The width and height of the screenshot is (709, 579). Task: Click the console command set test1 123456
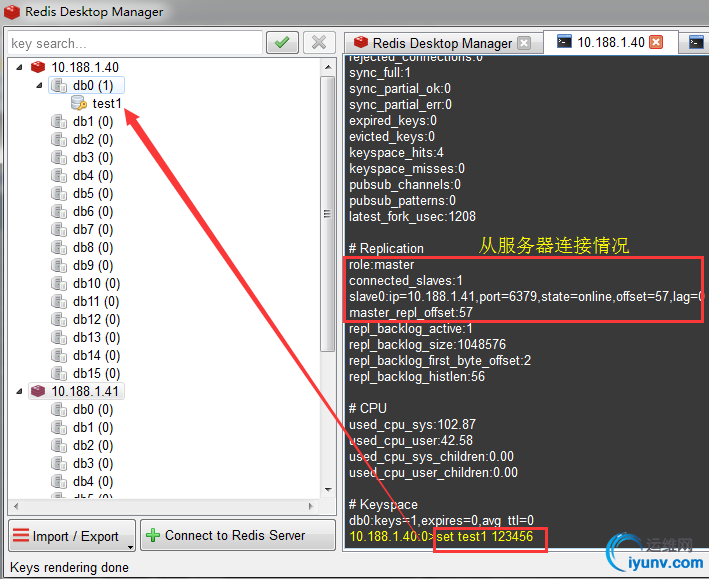coord(485,537)
